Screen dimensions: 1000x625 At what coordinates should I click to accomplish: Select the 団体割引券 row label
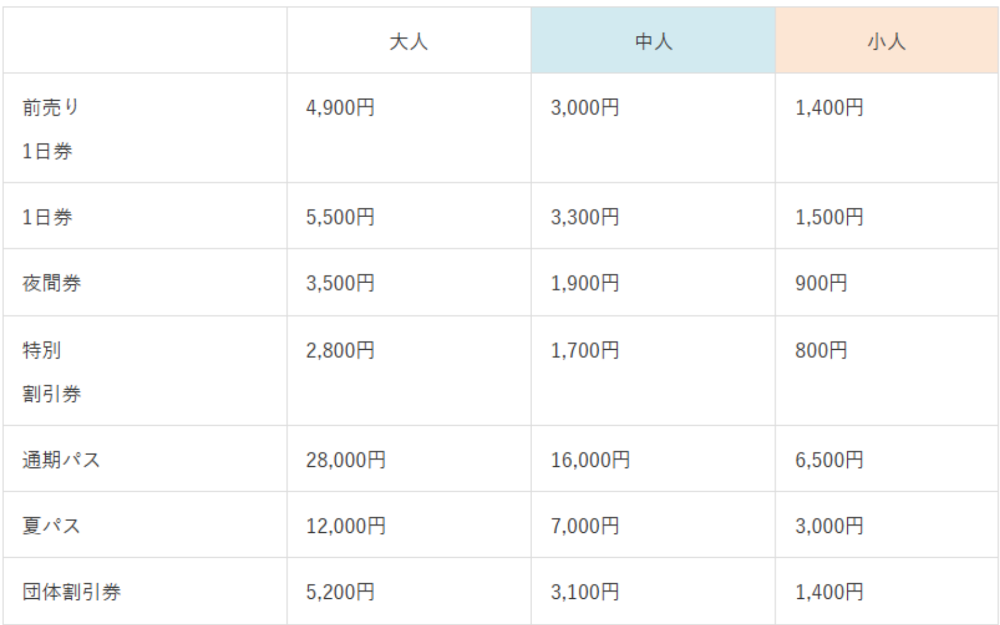tap(71, 591)
